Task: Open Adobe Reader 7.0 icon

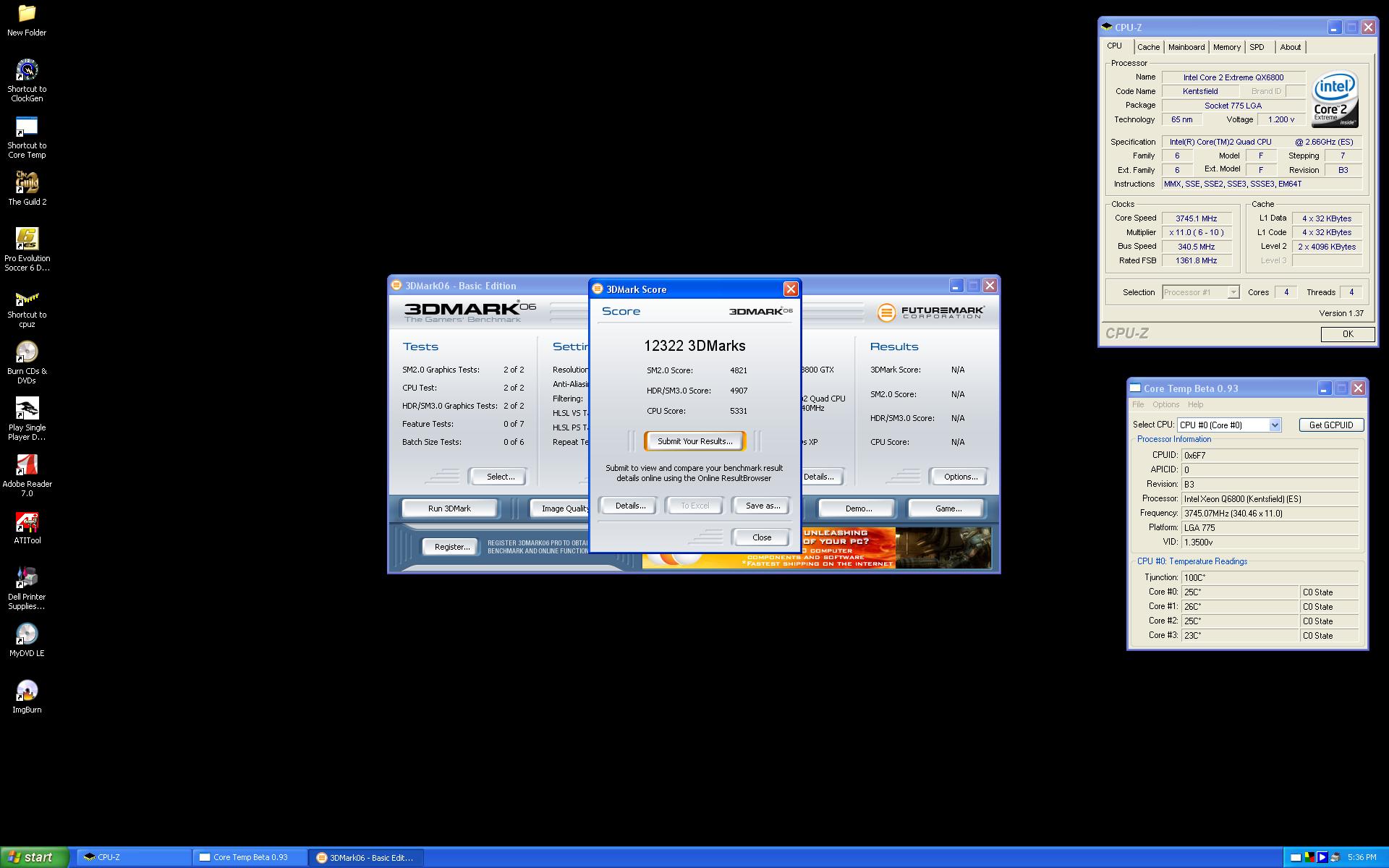Action: 27,475
